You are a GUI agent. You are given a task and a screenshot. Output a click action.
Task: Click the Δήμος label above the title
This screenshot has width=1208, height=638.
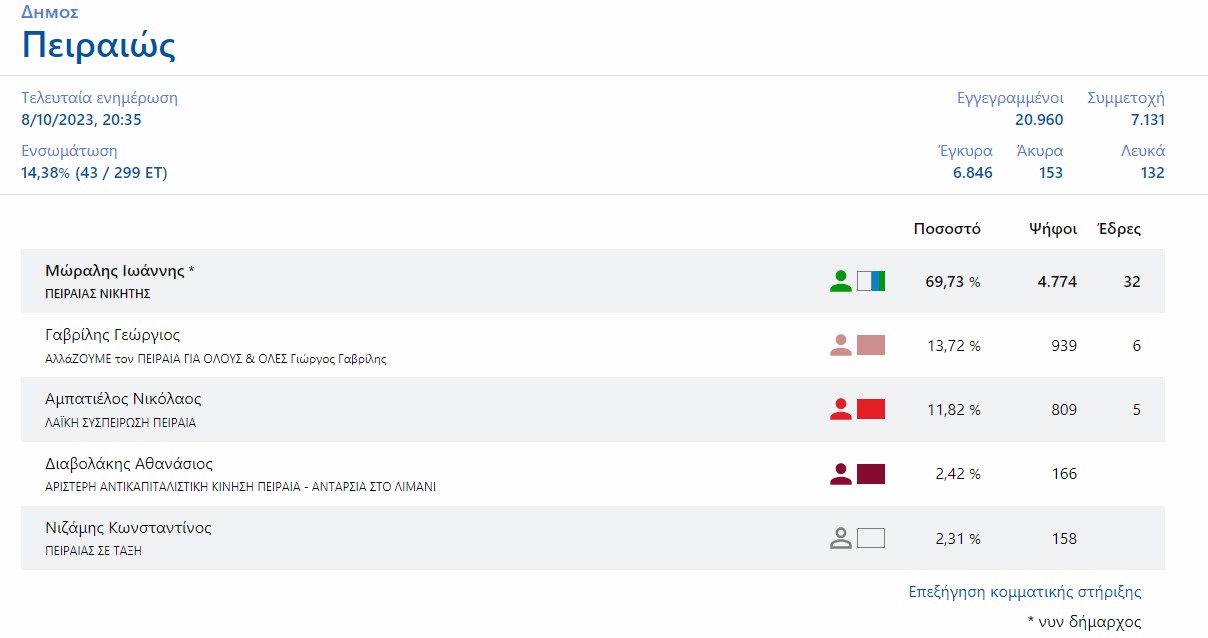49,13
